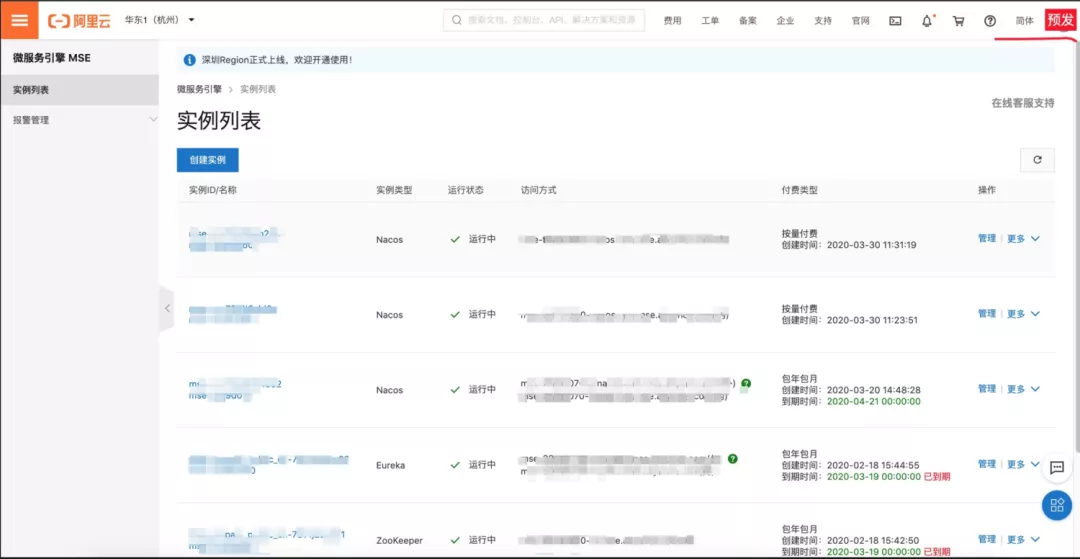Click the Alibaba Cloud logo

(x=79, y=21)
